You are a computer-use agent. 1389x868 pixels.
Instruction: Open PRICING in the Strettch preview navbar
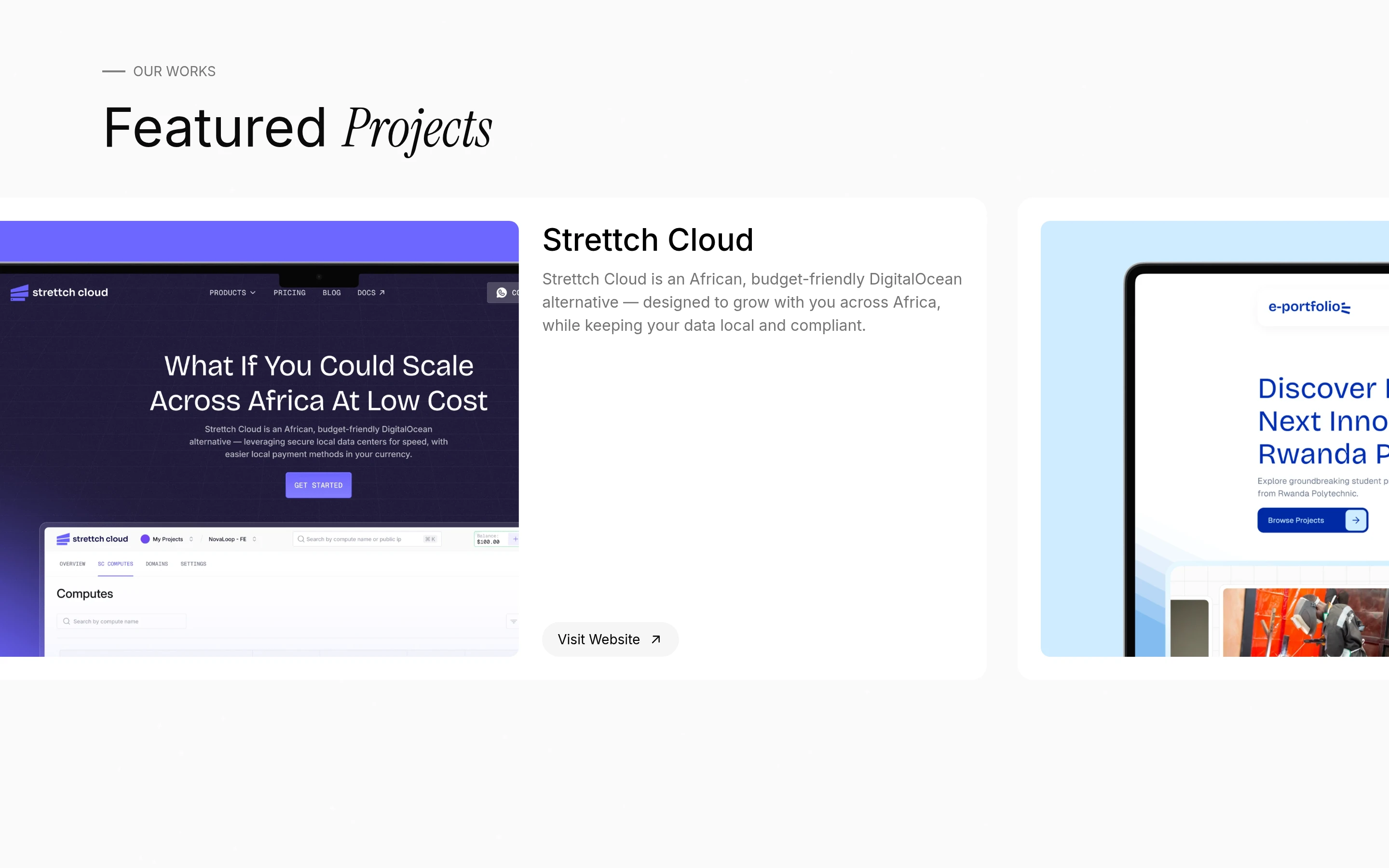[289, 293]
